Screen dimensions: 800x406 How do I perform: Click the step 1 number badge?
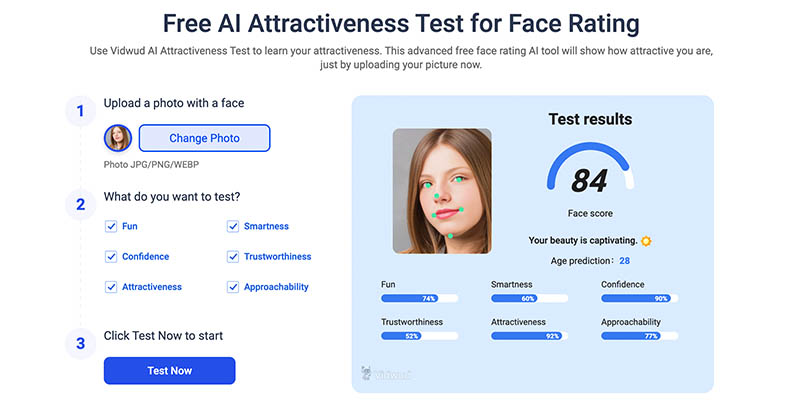coord(80,110)
